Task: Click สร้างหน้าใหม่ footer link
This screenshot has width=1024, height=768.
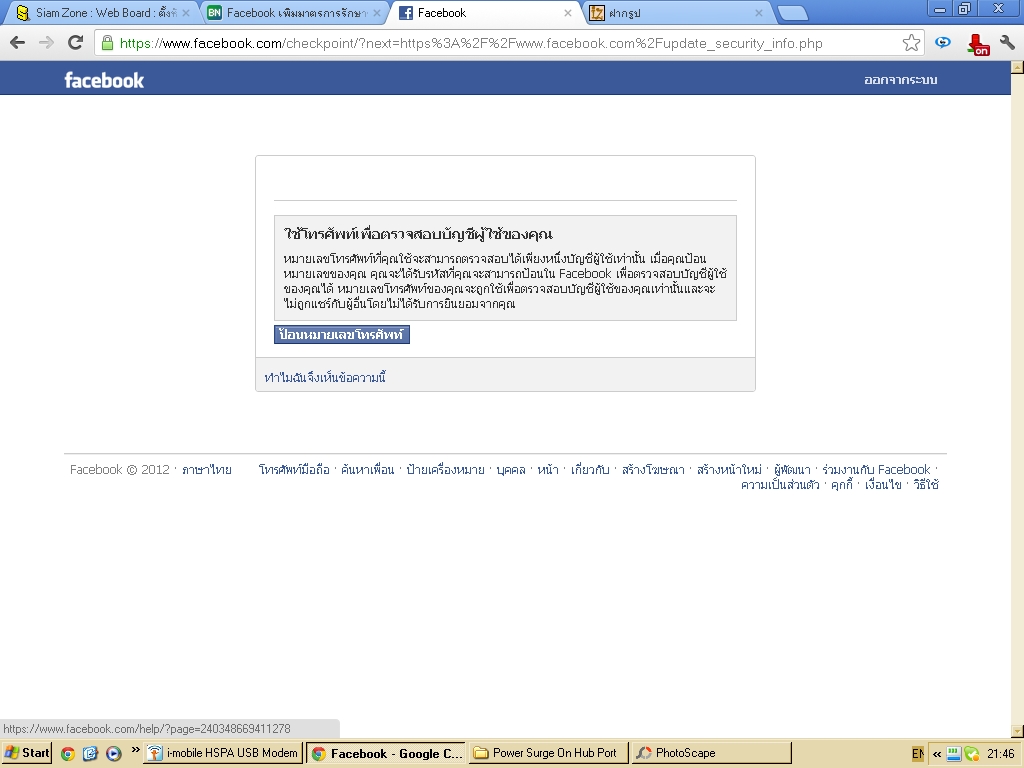Action: [729, 470]
